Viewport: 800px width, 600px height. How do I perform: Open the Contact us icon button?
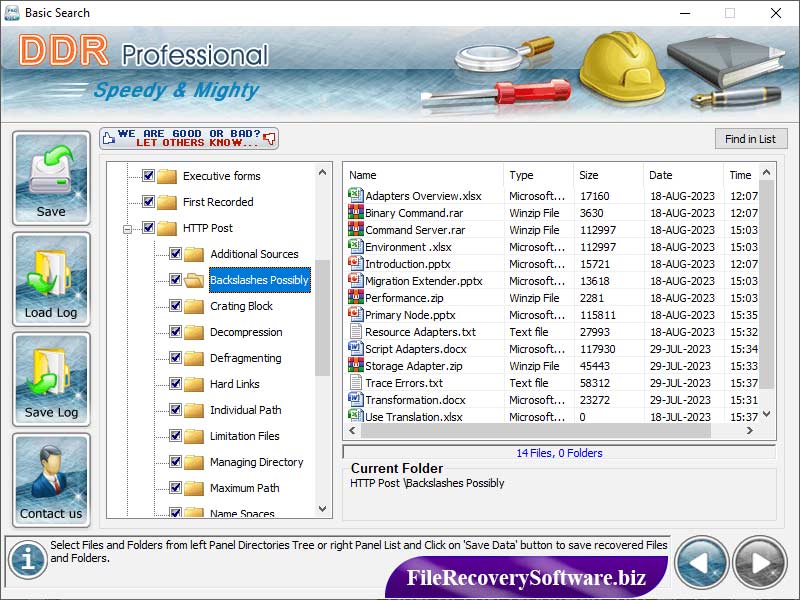pyautogui.click(x=51, y=480)
